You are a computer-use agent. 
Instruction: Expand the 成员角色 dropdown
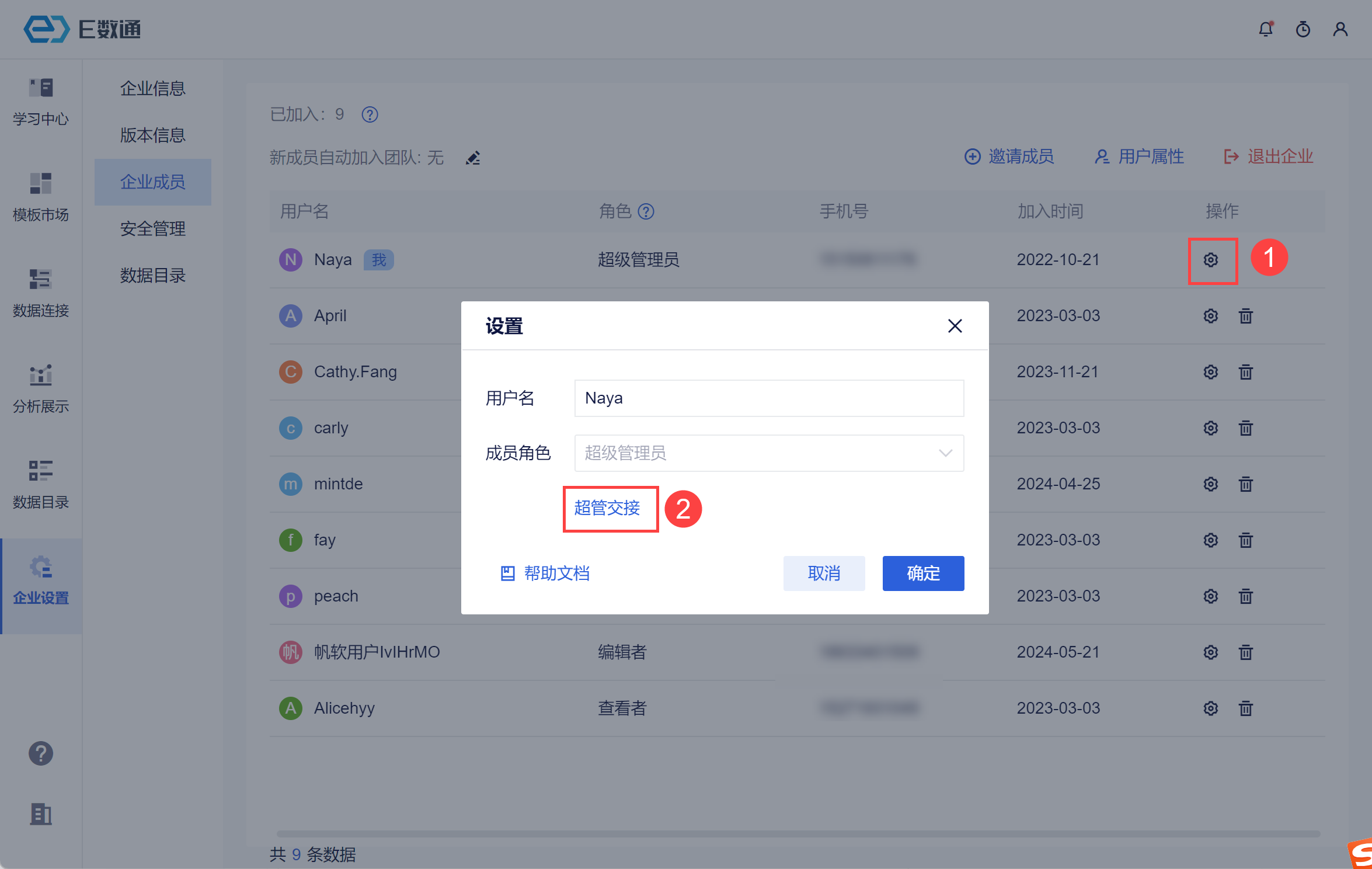768,453
